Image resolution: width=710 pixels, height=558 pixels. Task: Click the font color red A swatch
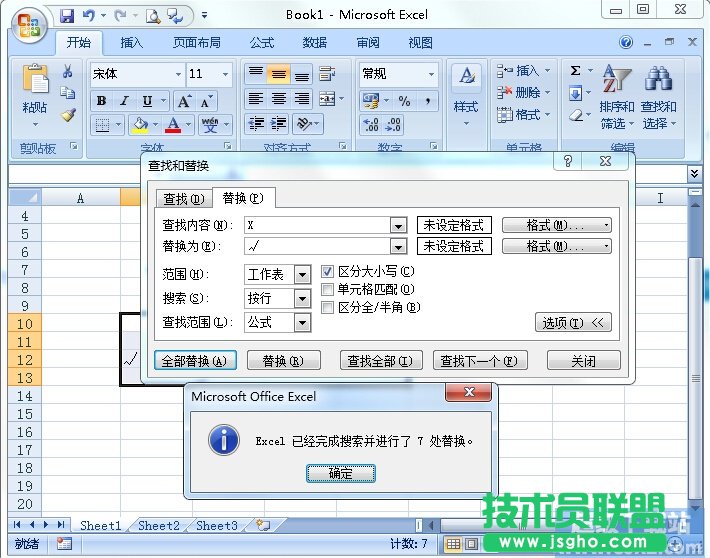click(173, 125)
